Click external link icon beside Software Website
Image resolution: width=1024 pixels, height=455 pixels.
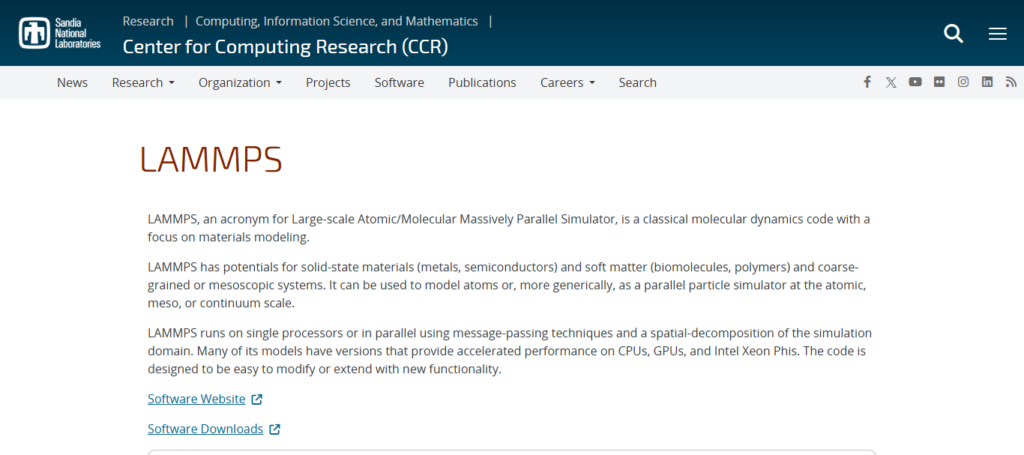257,399
